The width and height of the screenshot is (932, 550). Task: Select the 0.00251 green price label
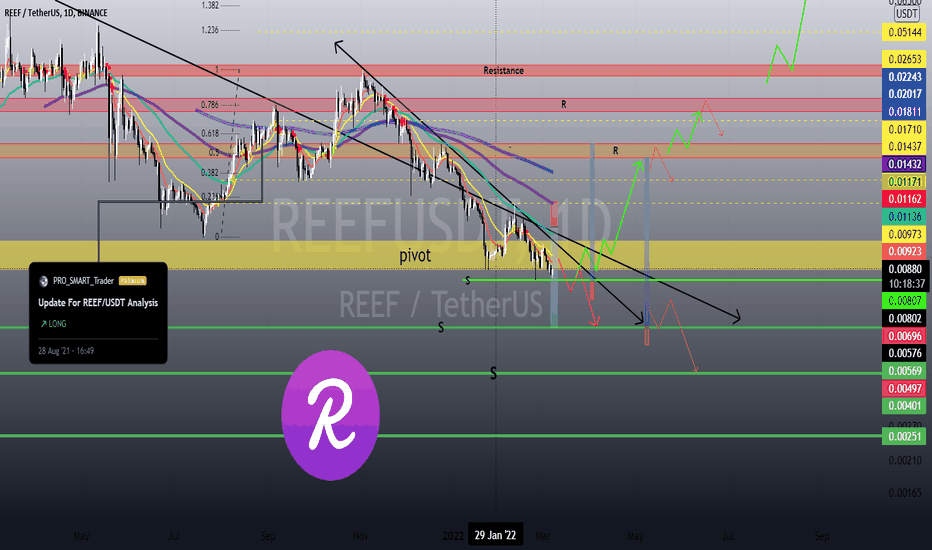905,436
